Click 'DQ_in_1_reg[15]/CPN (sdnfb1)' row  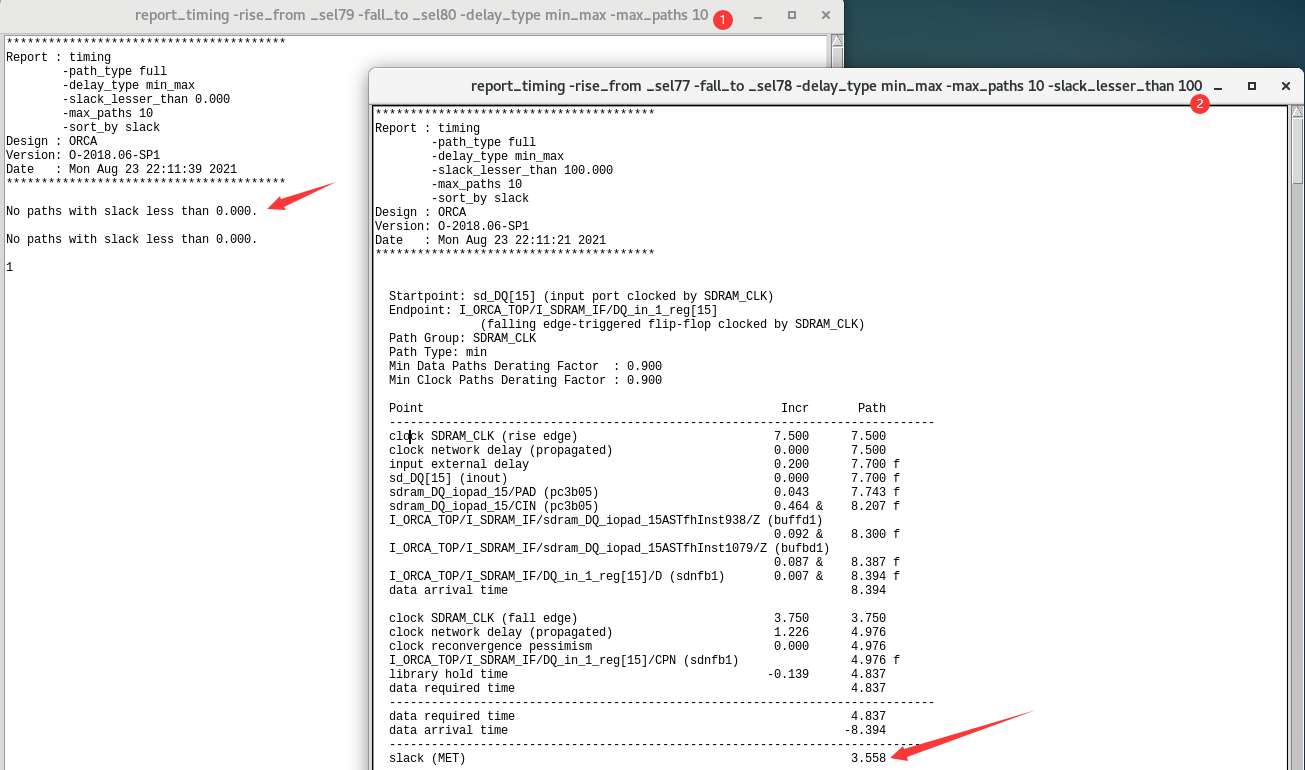tap(644, 660)
